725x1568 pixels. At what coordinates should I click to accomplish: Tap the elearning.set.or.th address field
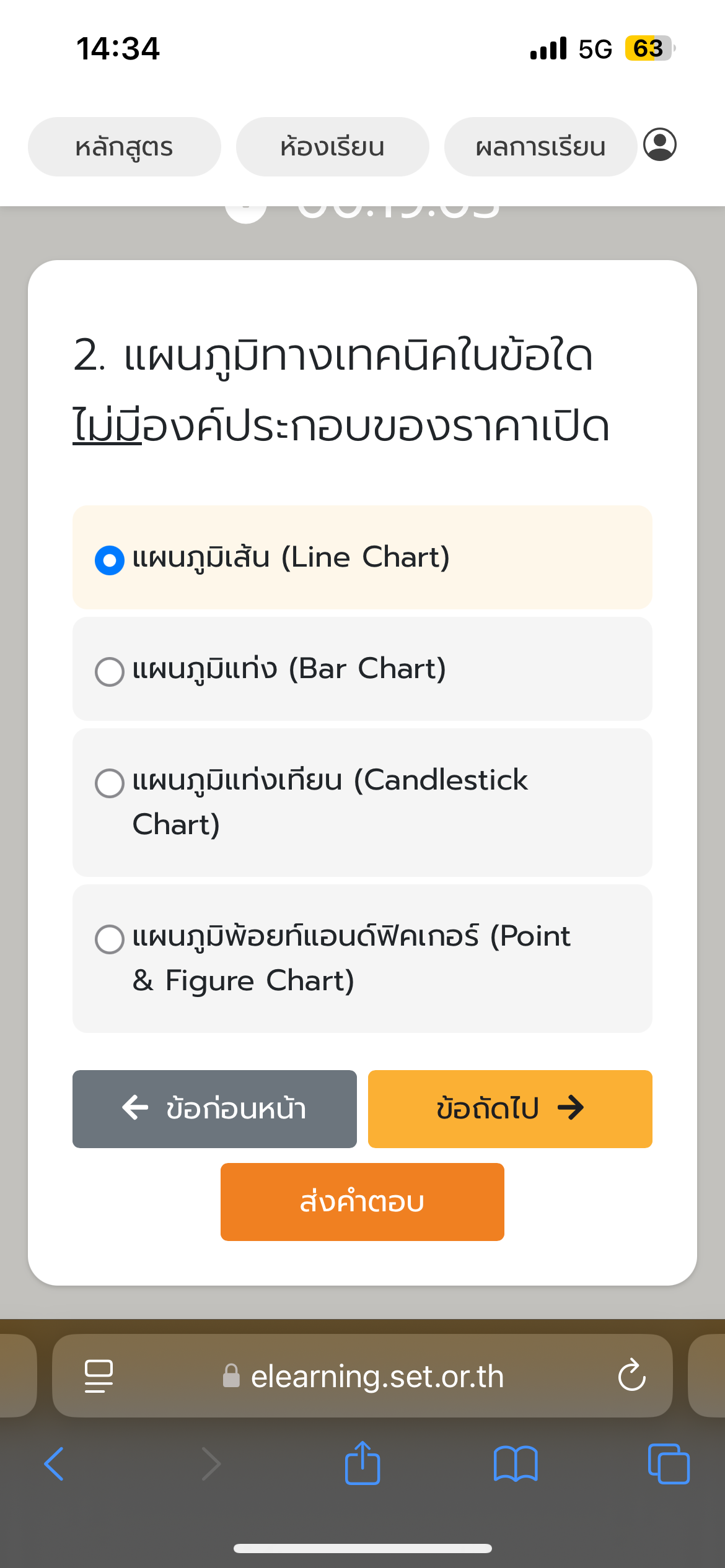(377, 1376)
